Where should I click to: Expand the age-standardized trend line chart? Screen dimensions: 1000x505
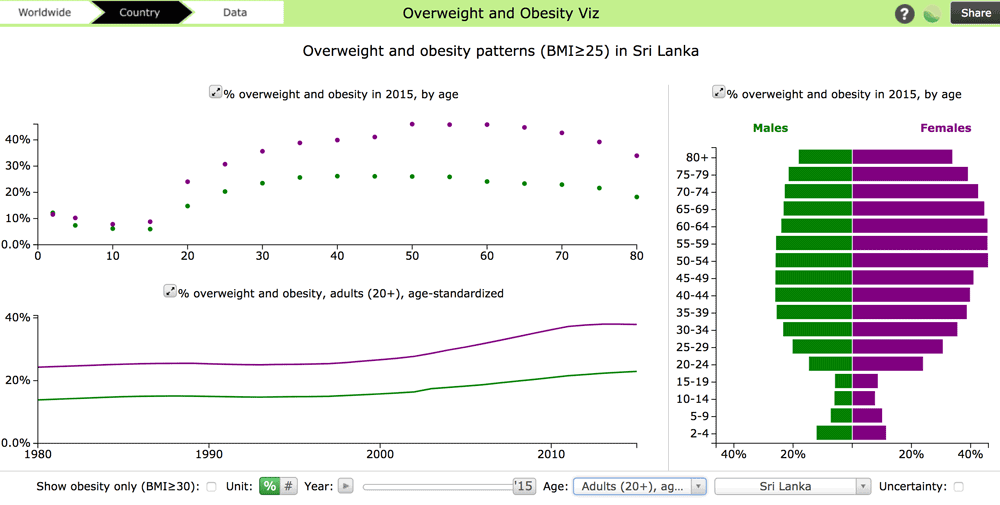pyautogui.click(x=170, y=292)
